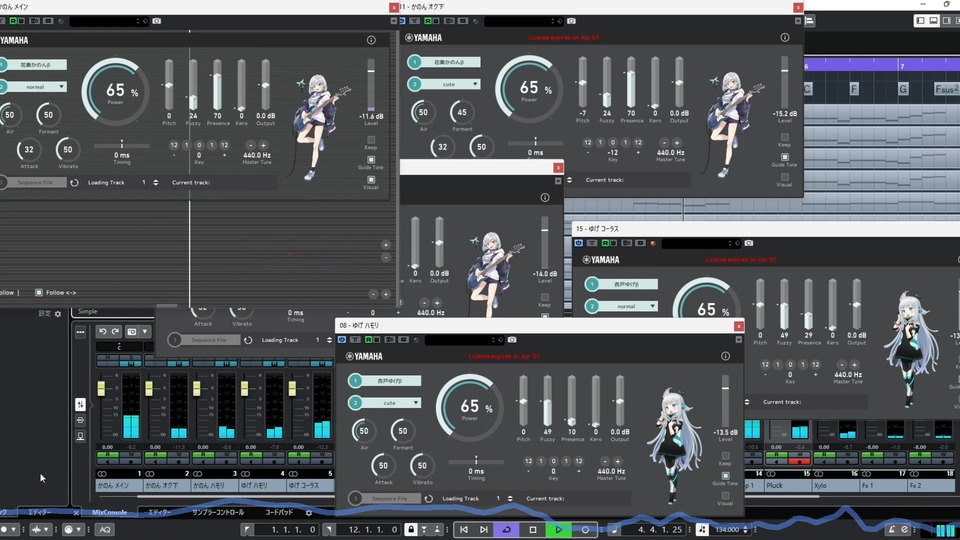The width and height of the screenshot is (960, 540).
Task: Bypass the ゆげ ハモリ plugin with power icon
Action: tap(342, 340)
